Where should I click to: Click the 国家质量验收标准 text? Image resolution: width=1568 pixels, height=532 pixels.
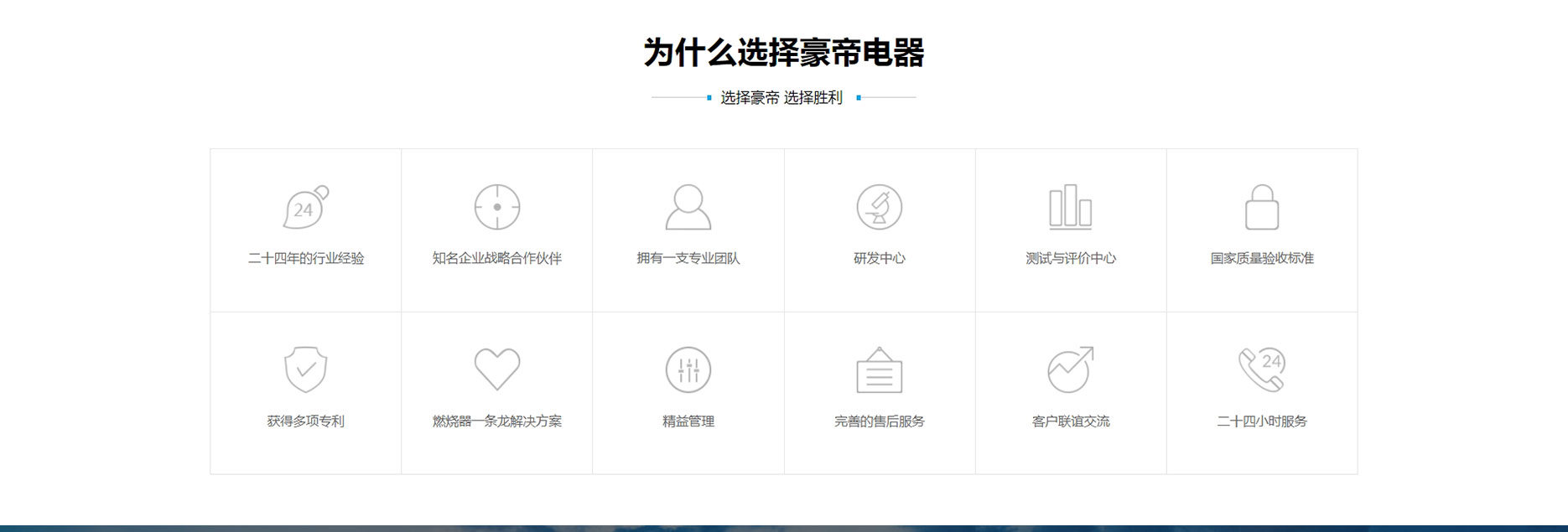(x=1261, y=258)
